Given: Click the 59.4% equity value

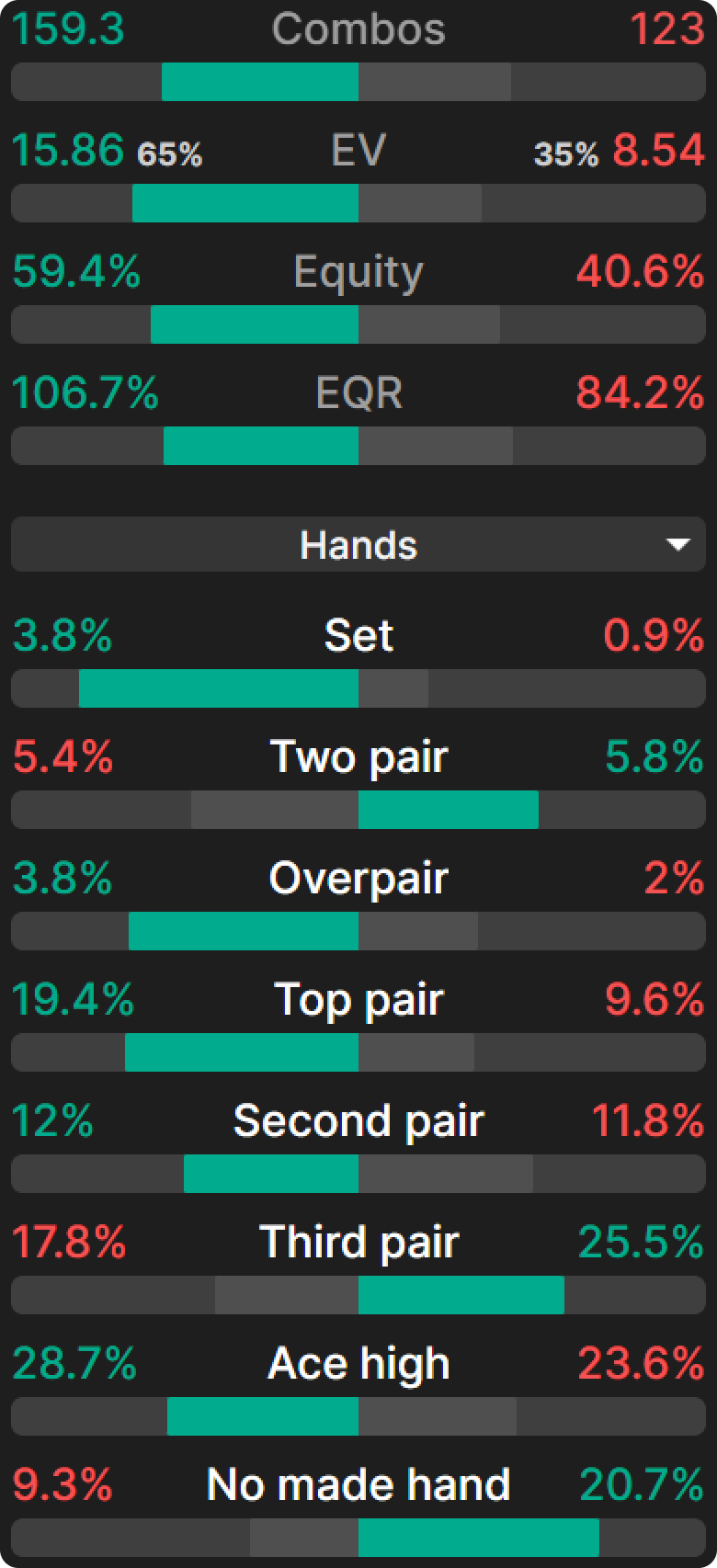Looking at the screenshot, I should tap(76, 271).
